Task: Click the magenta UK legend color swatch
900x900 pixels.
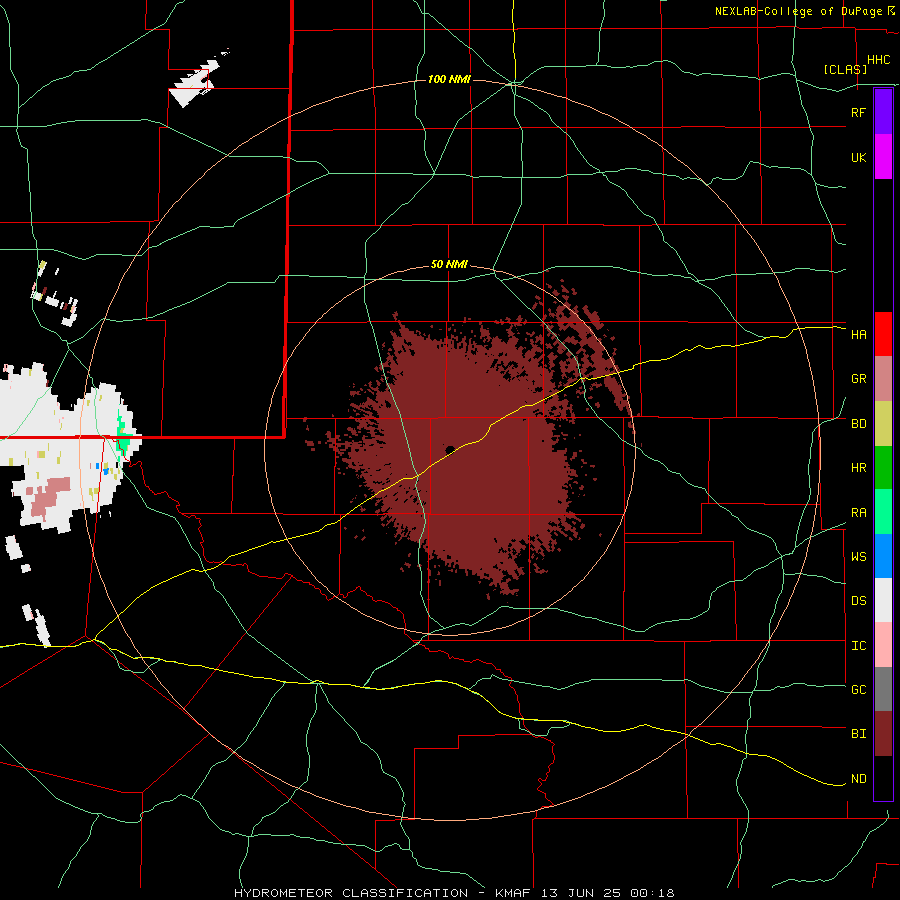Action: [883, 157]
